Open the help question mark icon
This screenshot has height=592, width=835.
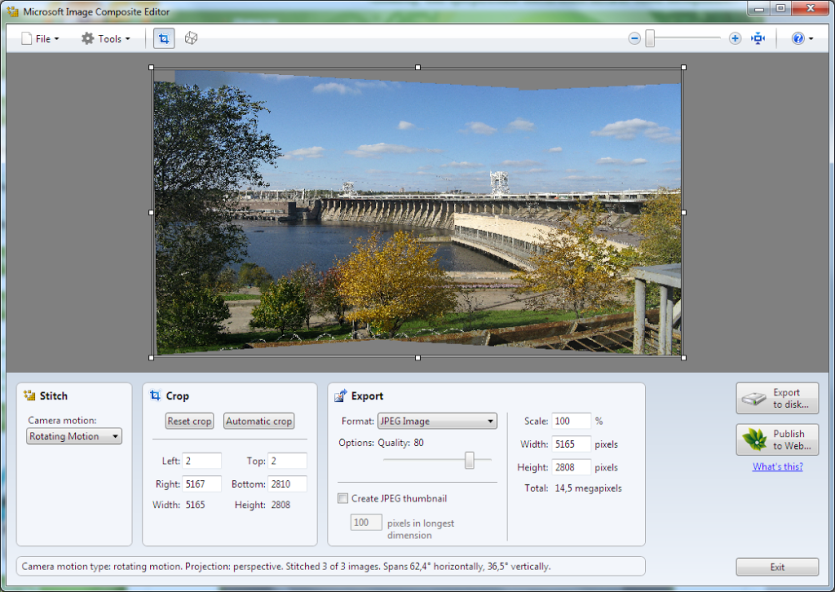click(798, 38)
